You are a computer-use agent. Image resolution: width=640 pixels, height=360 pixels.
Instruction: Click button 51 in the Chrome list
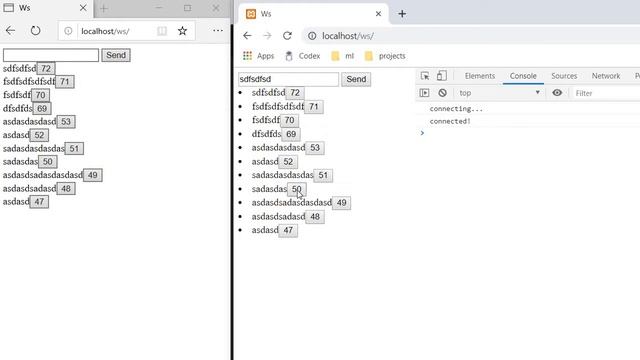(323, 176)
